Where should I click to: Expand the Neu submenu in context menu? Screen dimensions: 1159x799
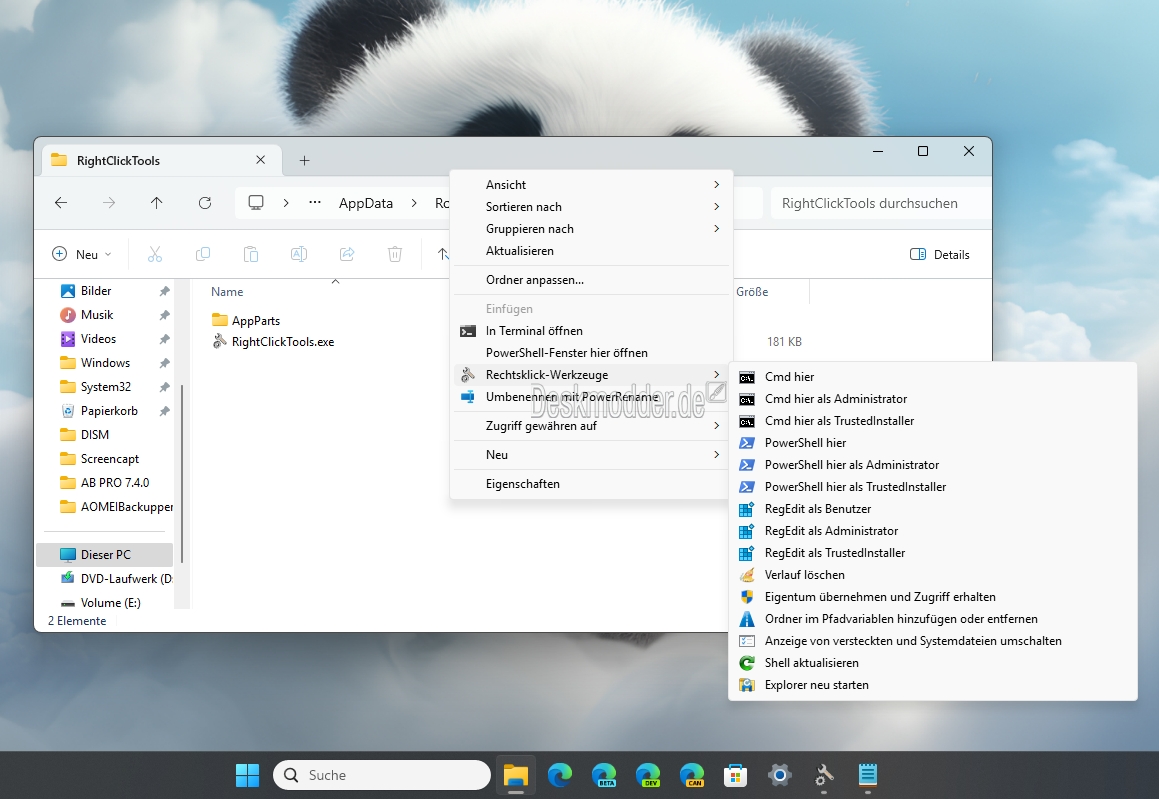pyautogui.click(x=591, y=455)
